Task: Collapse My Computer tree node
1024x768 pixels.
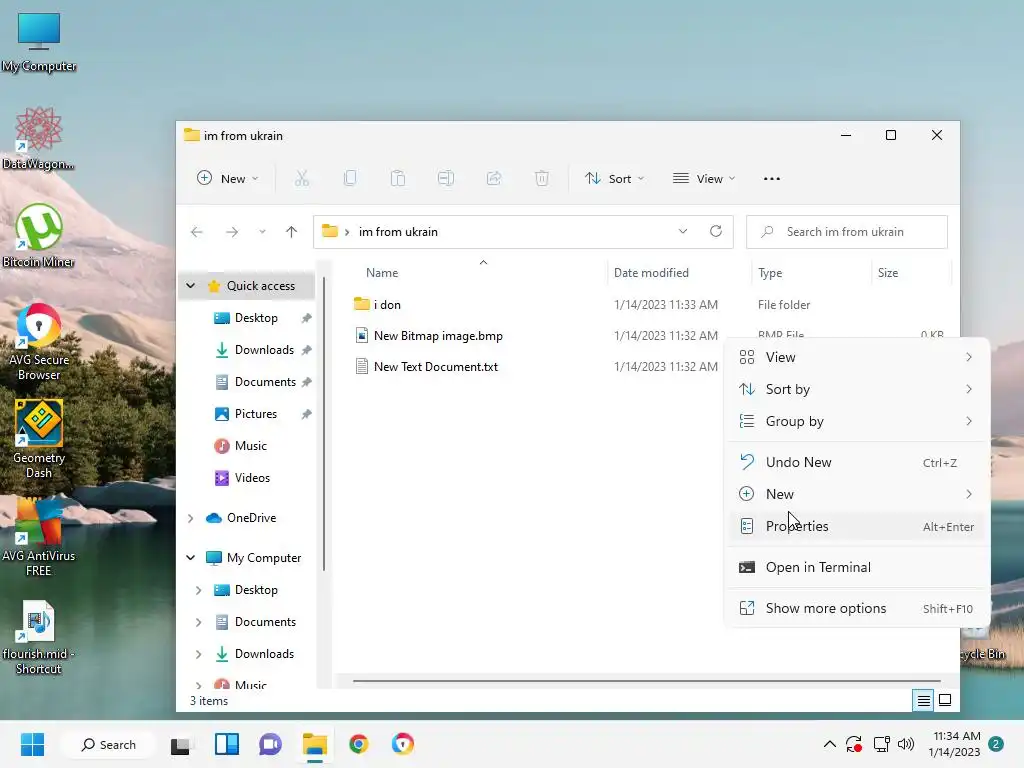Action: tap(190, 558)
